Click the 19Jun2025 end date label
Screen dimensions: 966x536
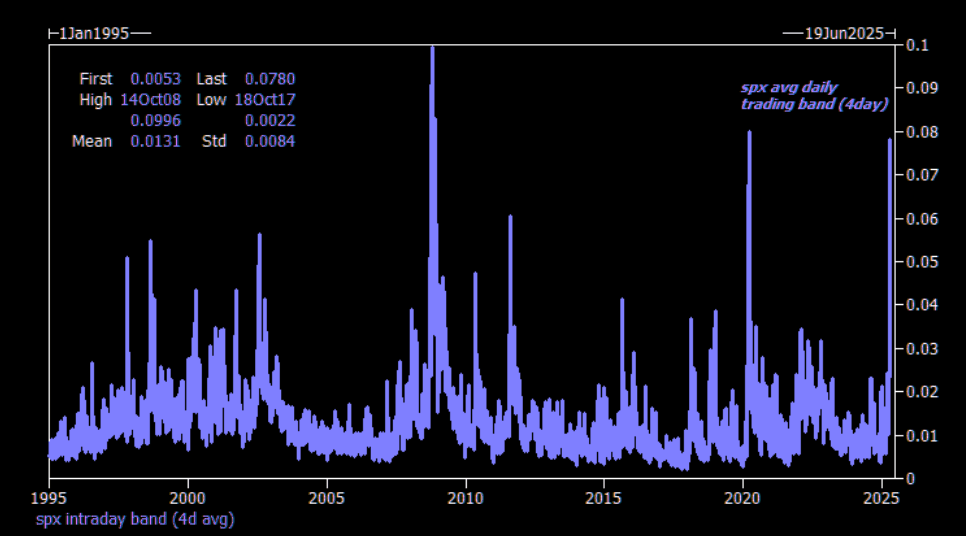(845, 33)
